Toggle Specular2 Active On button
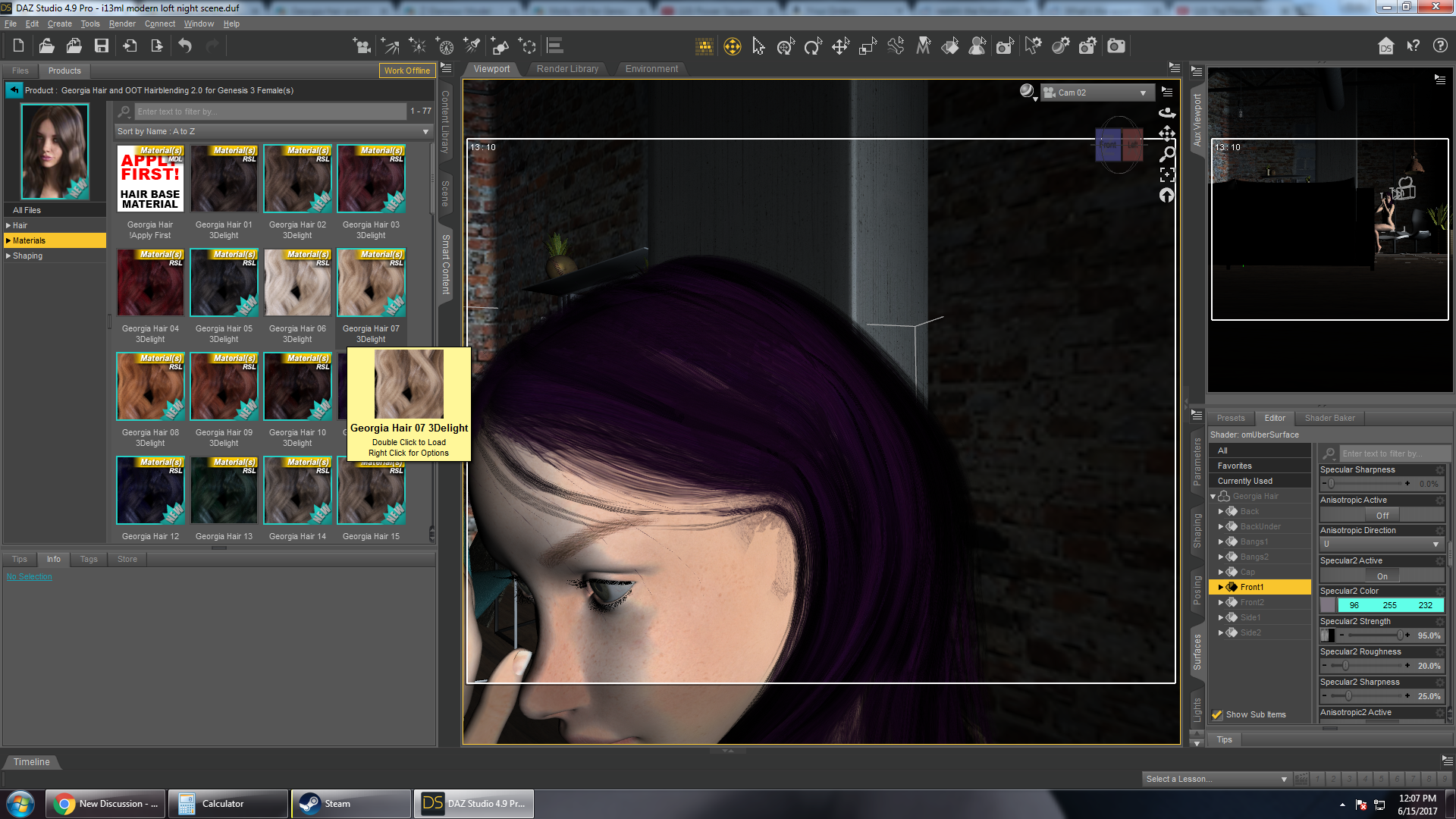Viewport: 1456px width, 819px height. [x=1382, y=576]
